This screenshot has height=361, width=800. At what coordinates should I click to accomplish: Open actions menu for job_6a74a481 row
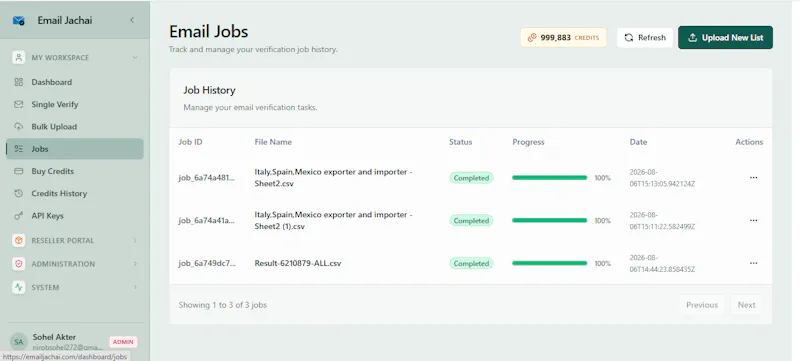click(x=754, y=177)
